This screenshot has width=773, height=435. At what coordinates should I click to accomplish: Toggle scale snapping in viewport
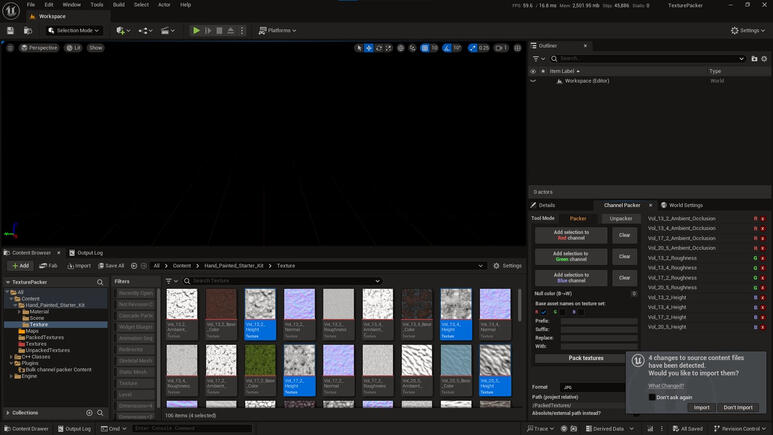(472, 48)
